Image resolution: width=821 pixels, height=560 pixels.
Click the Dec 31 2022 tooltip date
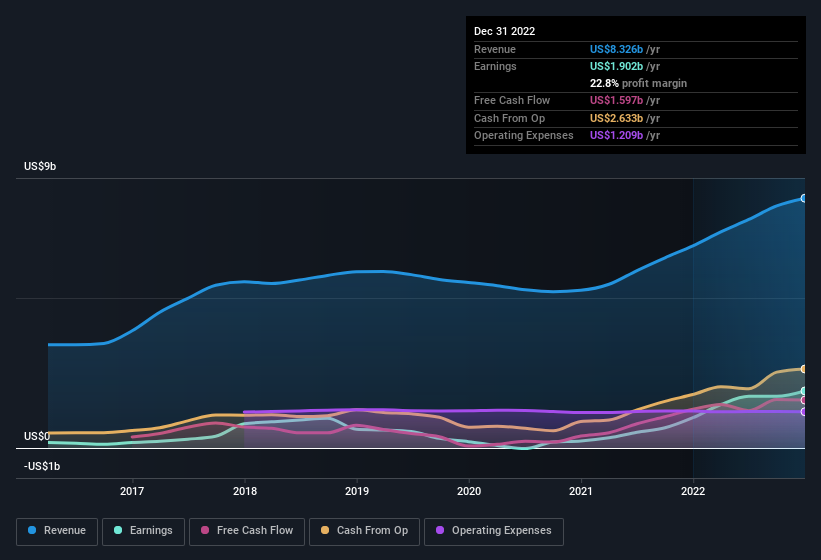(504, 31)
